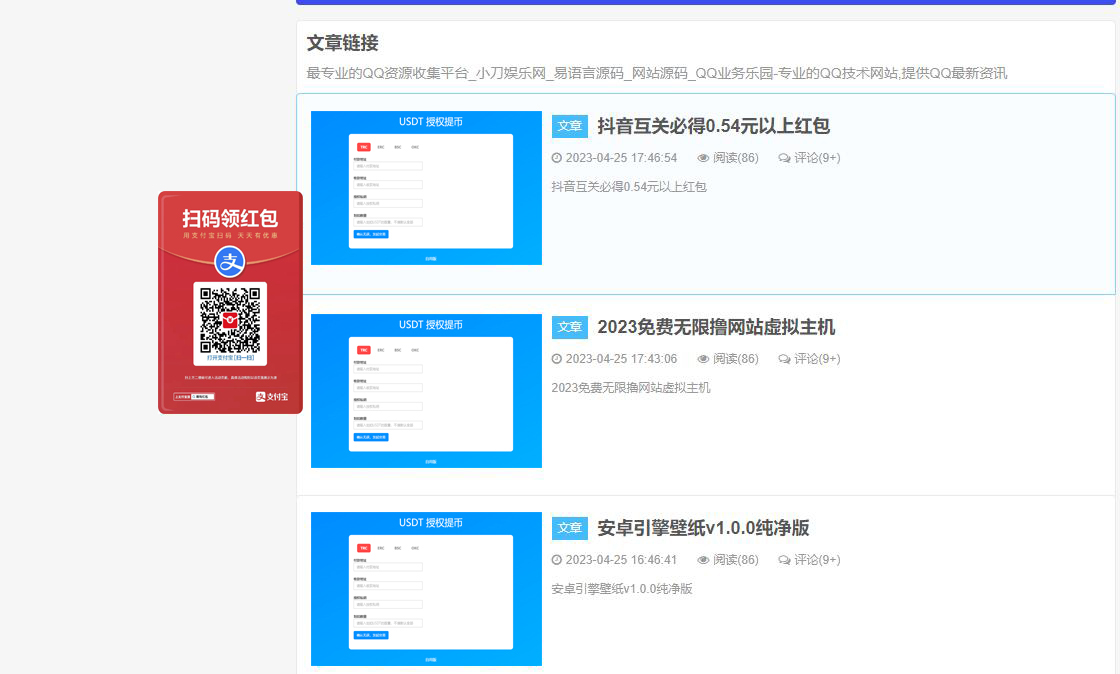Viewport: 1120px width, 674px height.
Task: Click the eye icon on the 安卓引擎壁纸 article
Action: (703, 560)
